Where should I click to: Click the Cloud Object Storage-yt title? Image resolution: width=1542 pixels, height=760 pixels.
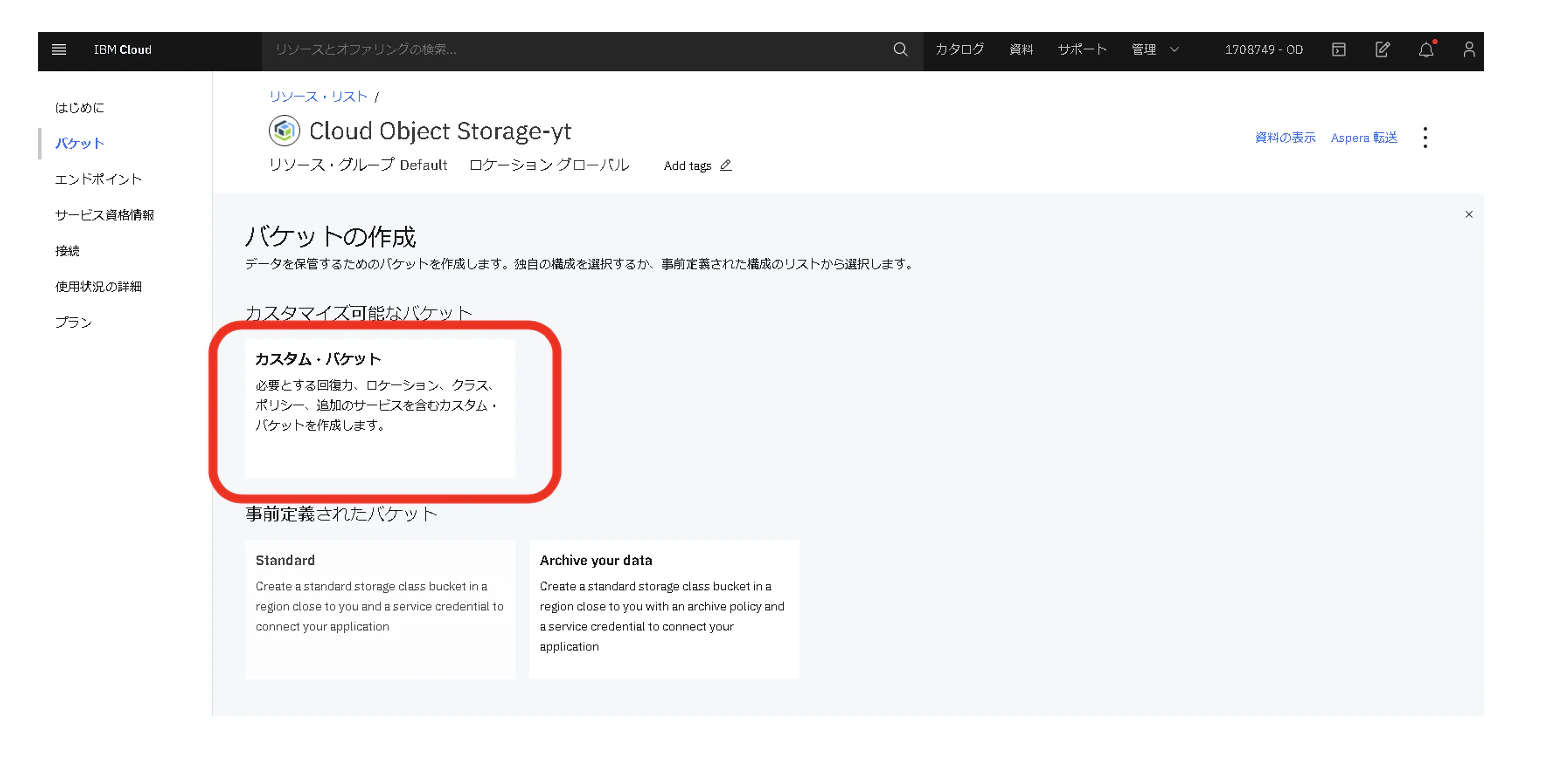pos(440,131)
